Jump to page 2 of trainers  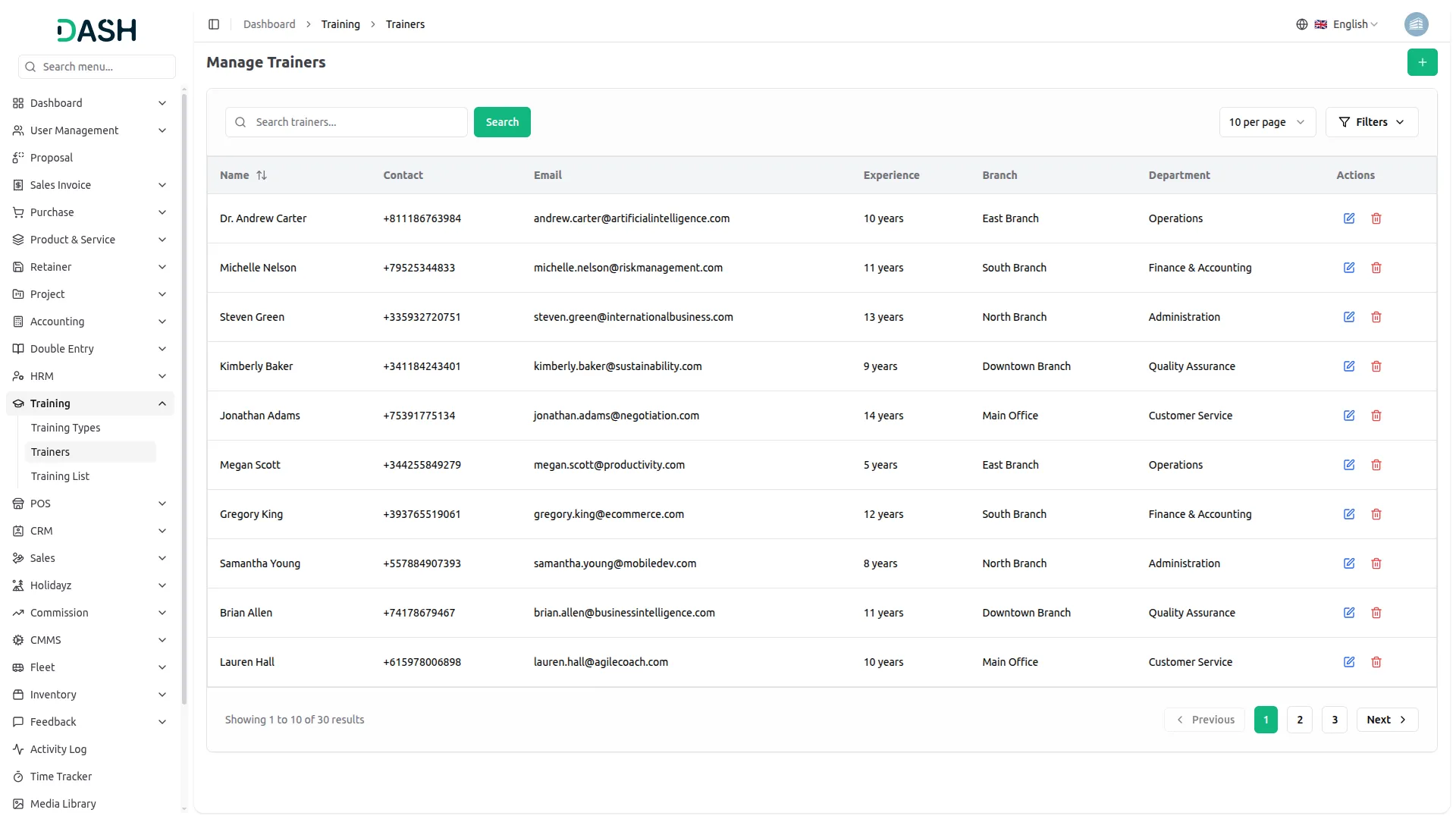coord(1300,720)
